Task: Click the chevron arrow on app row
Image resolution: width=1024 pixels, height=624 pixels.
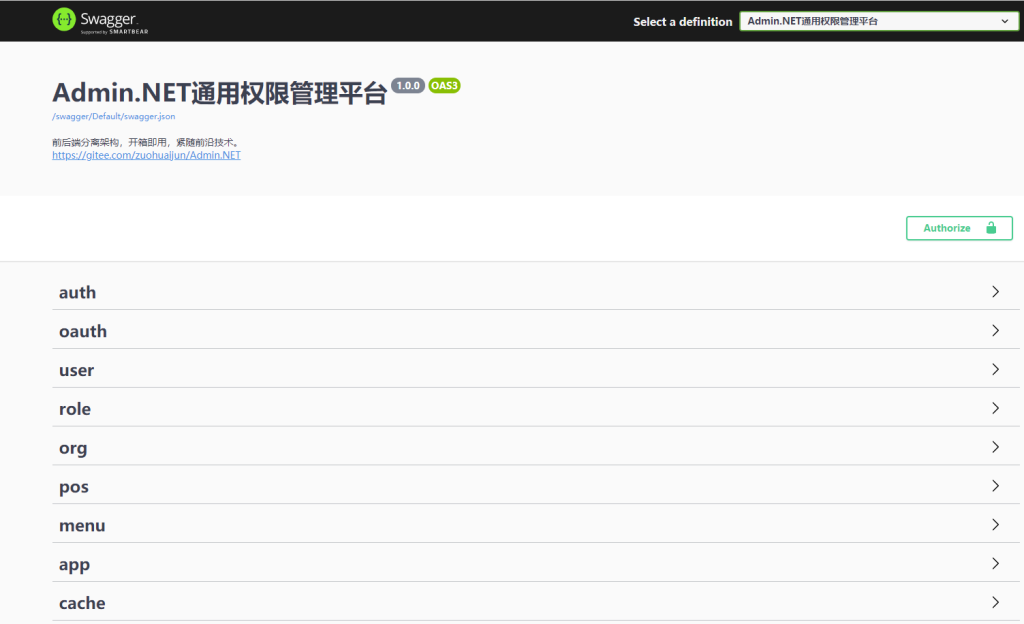Action: [x=995, y=564]
